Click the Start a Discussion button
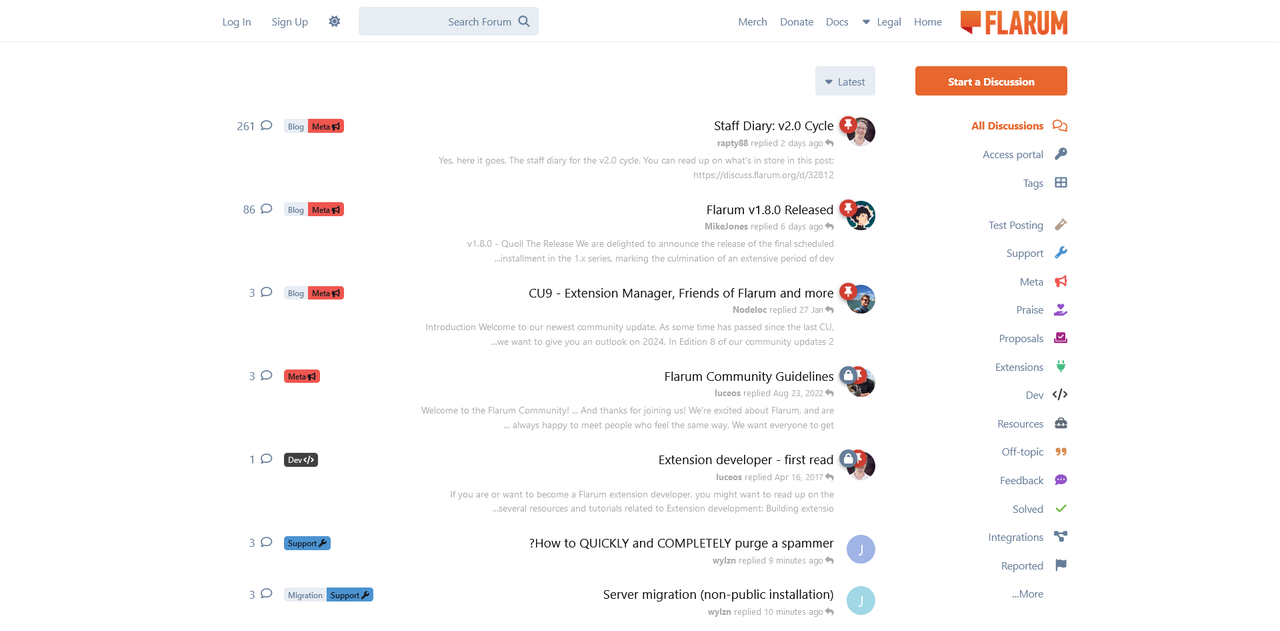 [x=991, y=81]
